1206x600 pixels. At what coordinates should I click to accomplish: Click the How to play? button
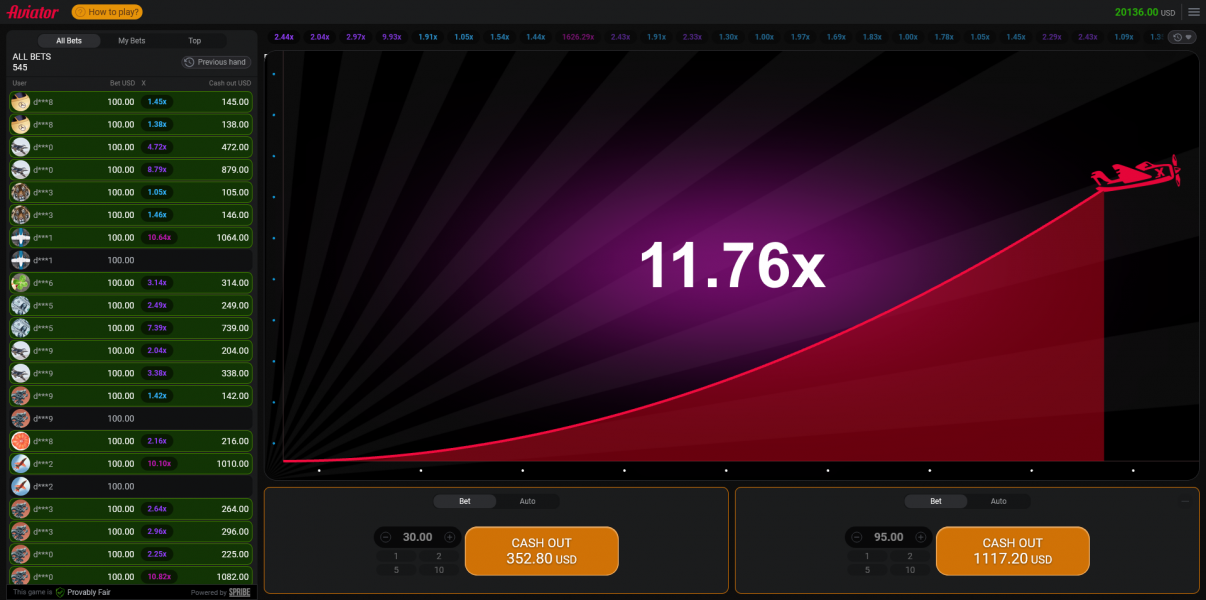tap(107, 12)
